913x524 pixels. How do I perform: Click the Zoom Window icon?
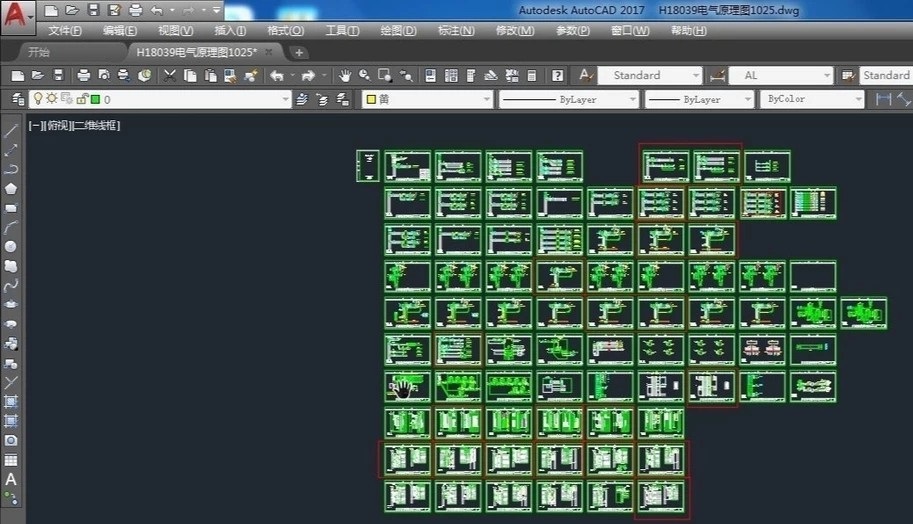[x=385, y=75]
